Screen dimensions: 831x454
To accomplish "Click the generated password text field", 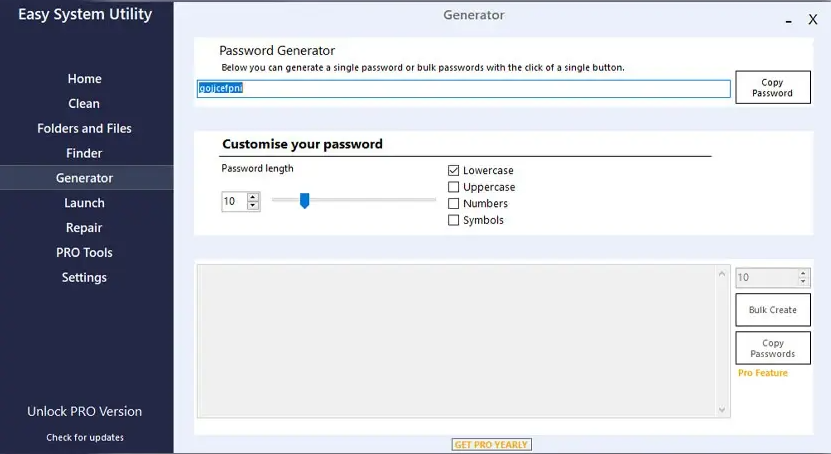I will pyautogui.click(x=464, y=89).
